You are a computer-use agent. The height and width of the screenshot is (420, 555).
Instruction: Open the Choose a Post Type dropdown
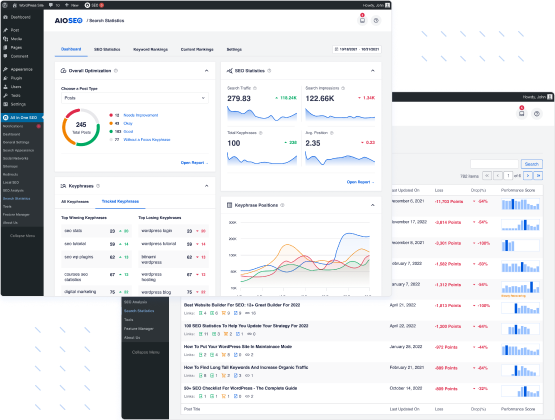135,98
